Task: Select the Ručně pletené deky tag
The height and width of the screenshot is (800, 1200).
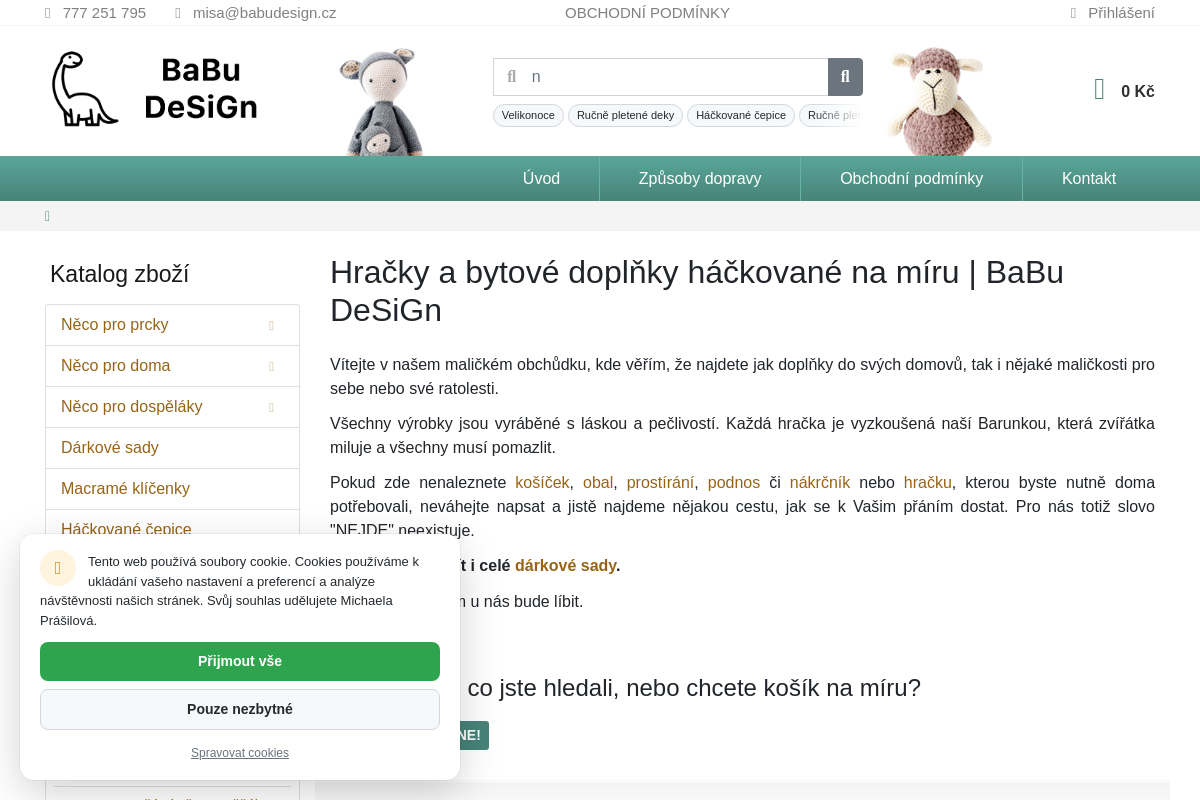Action: (625, 115)
